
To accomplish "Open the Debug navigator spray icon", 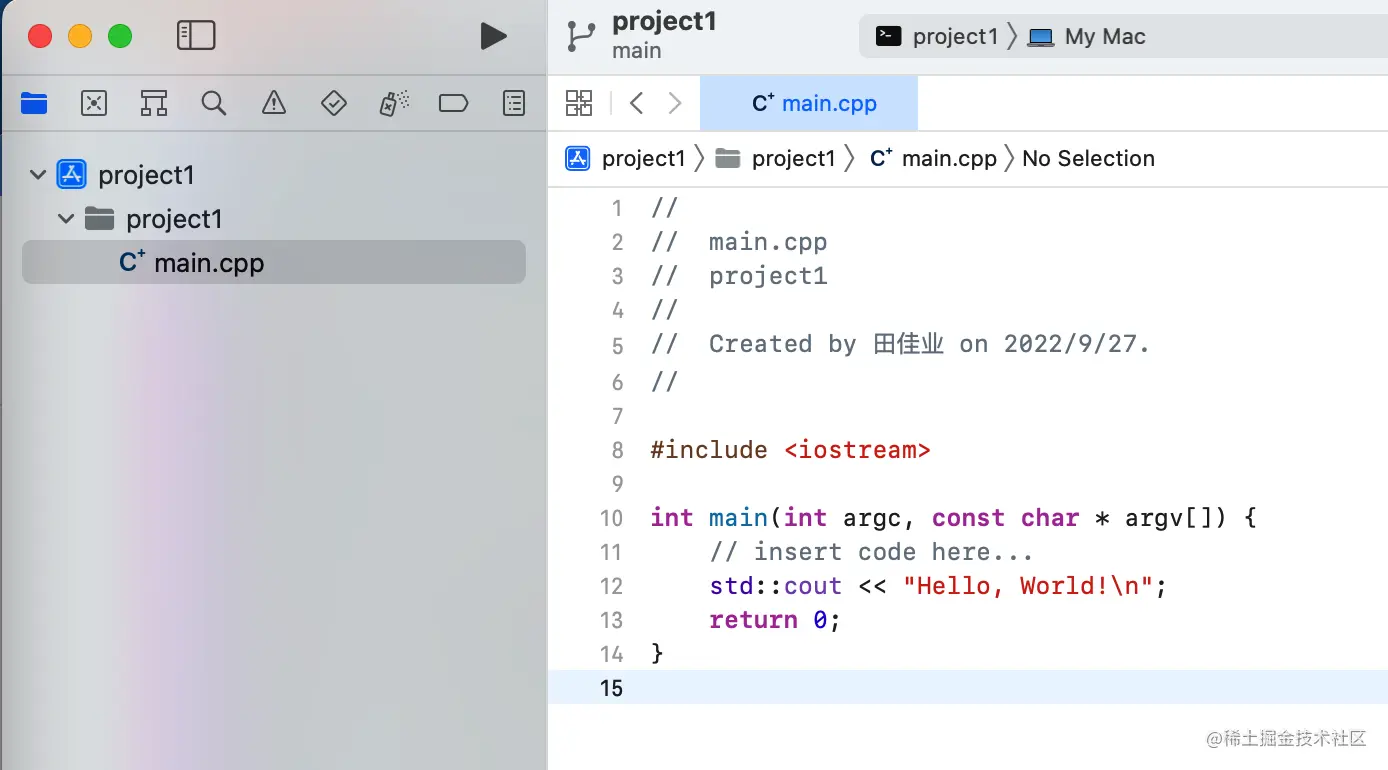I will click(394, 102).
